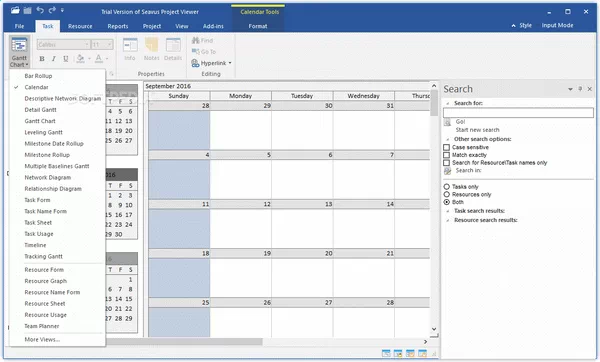Enable the Case sensitive checkbox
The image size is (600, 362).
[446, 147]
